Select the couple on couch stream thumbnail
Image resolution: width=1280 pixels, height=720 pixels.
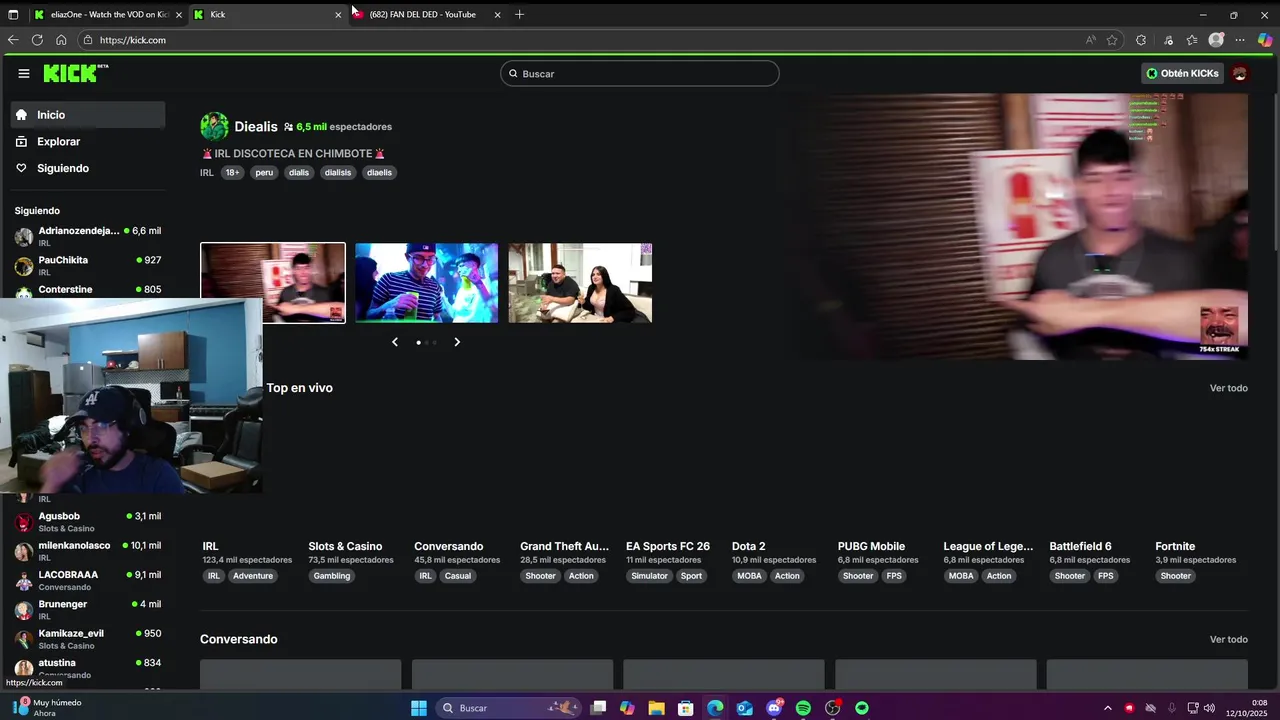coord(580,283)
